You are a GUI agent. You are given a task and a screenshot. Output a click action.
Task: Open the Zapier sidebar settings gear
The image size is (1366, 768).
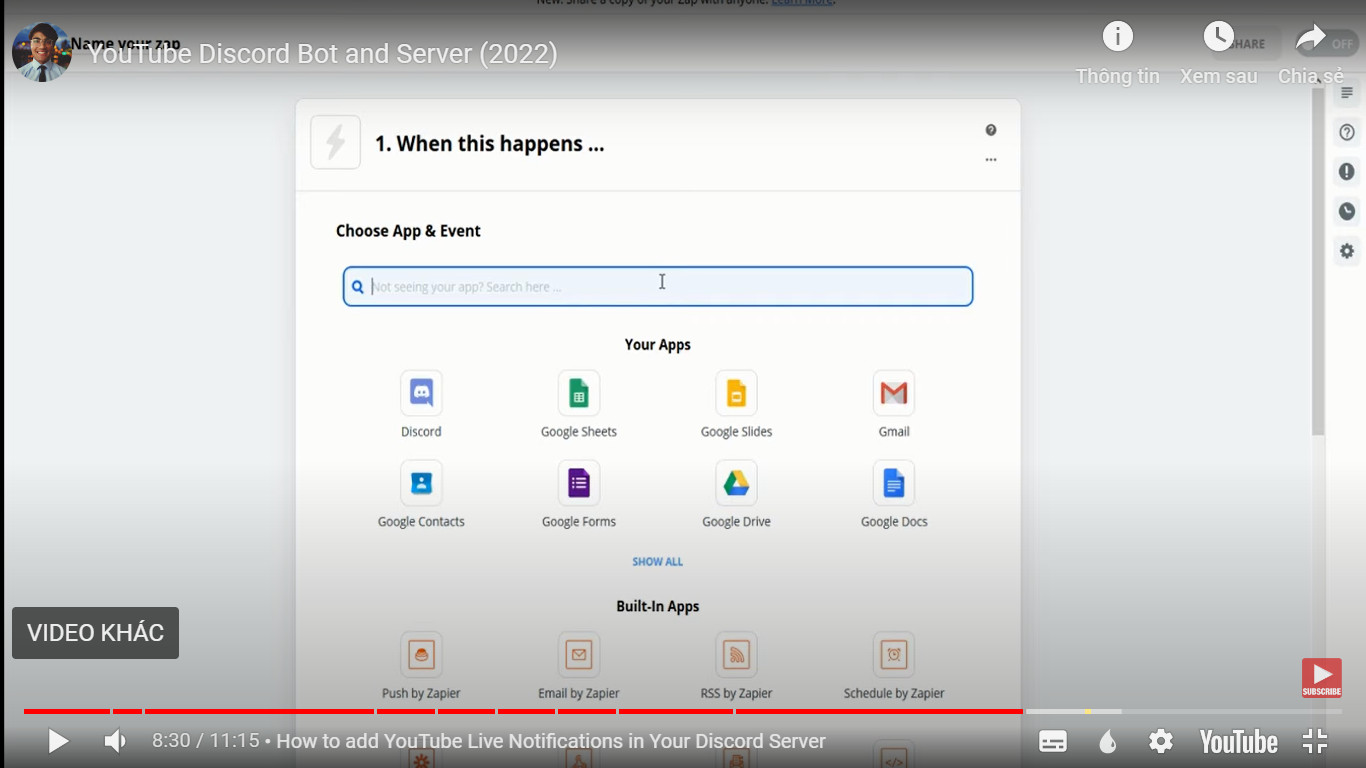point(1347,251)
